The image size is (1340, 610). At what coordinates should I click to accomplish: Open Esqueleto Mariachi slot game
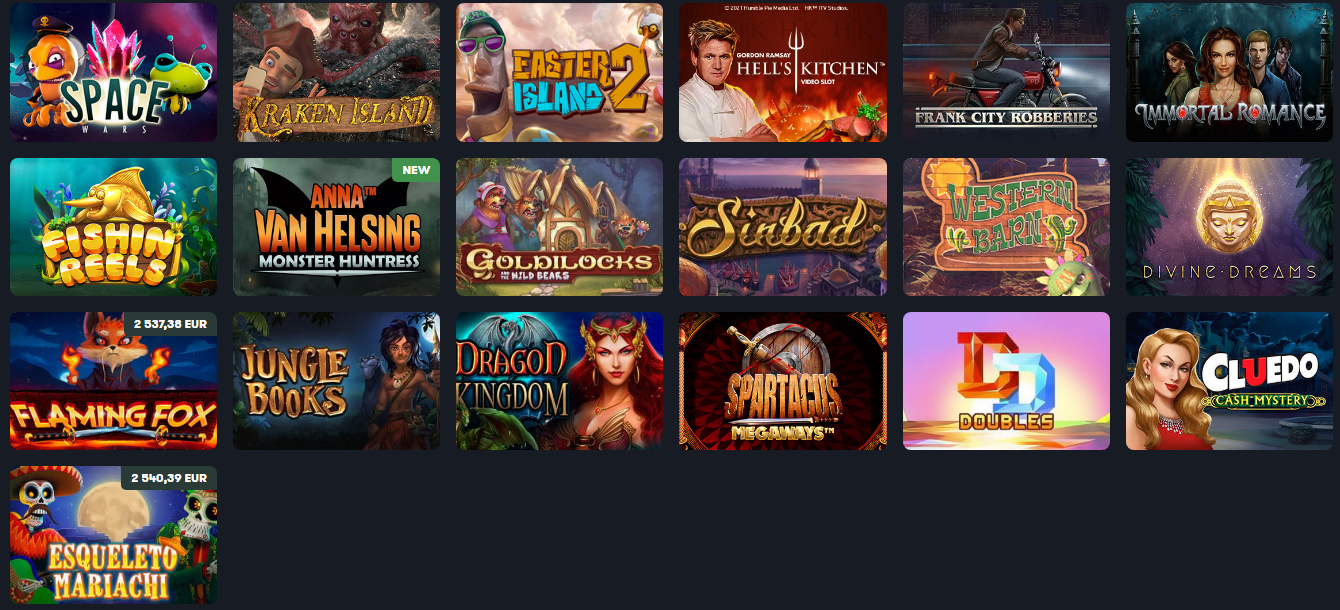[x=114, y=535]
